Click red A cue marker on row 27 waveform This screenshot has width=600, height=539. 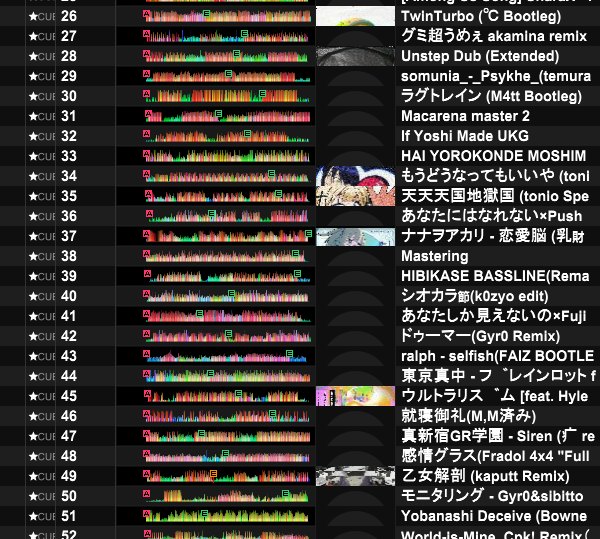(x=146, y=34)
